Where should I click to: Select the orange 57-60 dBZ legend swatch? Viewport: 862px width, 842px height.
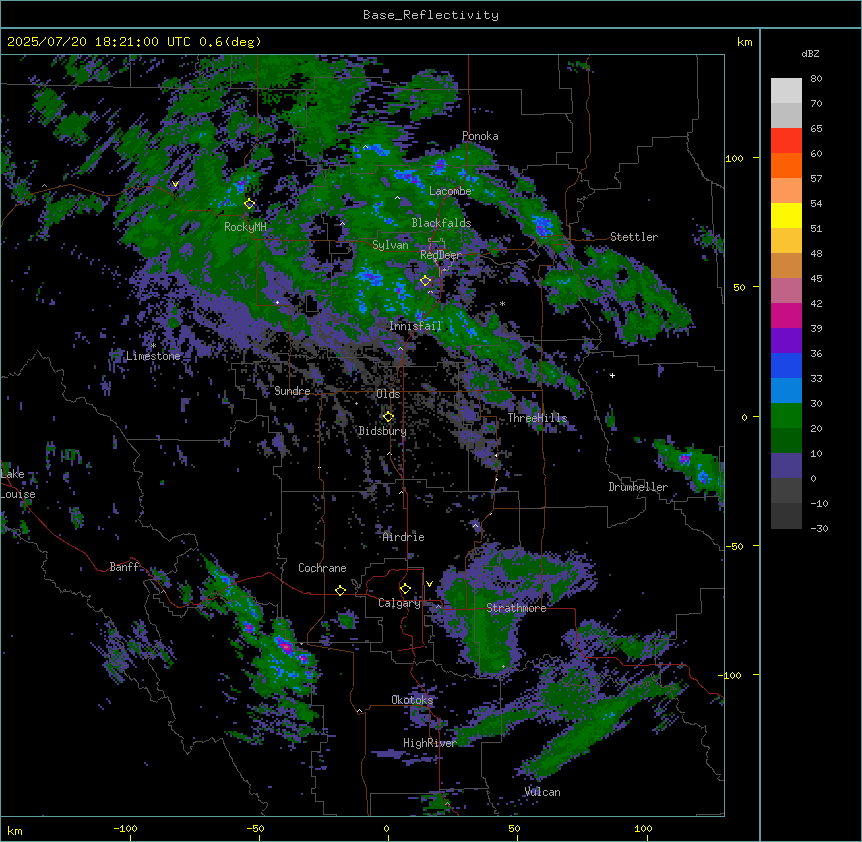pyautogui.click(x=786, y=165)
